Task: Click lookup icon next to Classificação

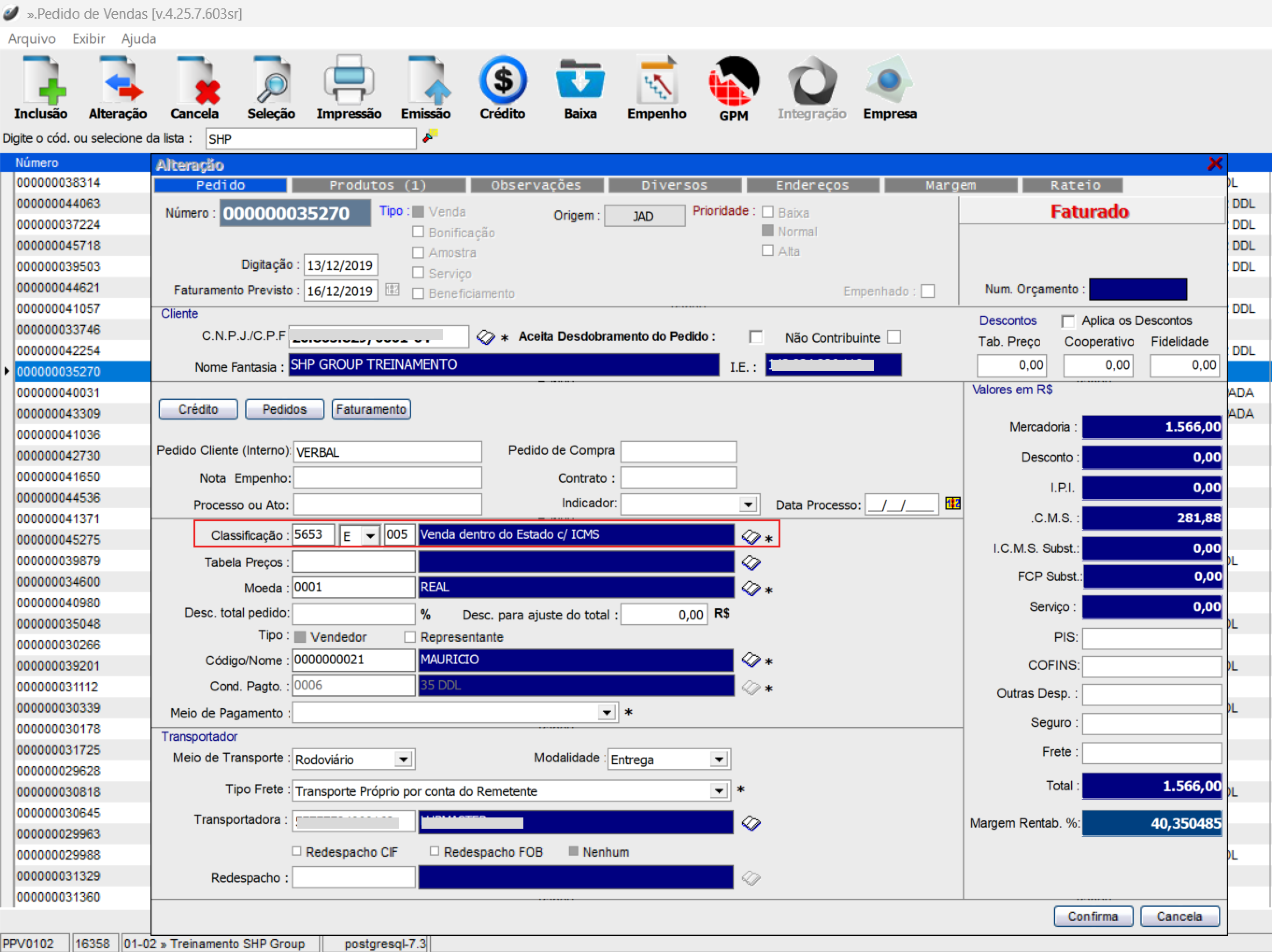Action: click(x=750, y=537)
